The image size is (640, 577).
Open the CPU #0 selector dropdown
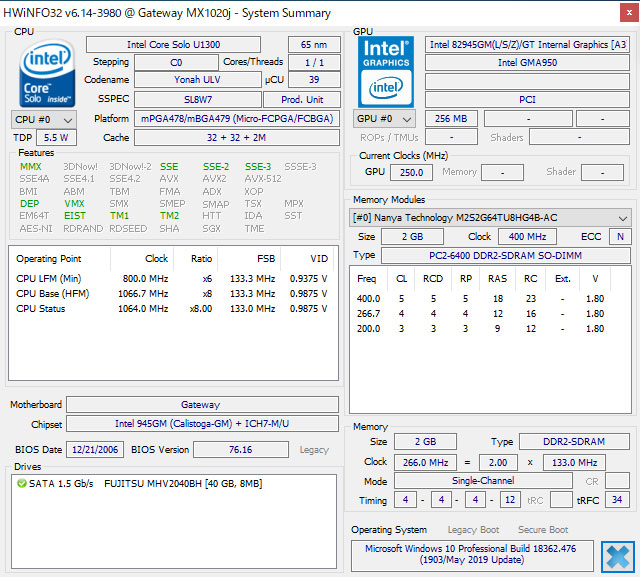pos(44,120)
